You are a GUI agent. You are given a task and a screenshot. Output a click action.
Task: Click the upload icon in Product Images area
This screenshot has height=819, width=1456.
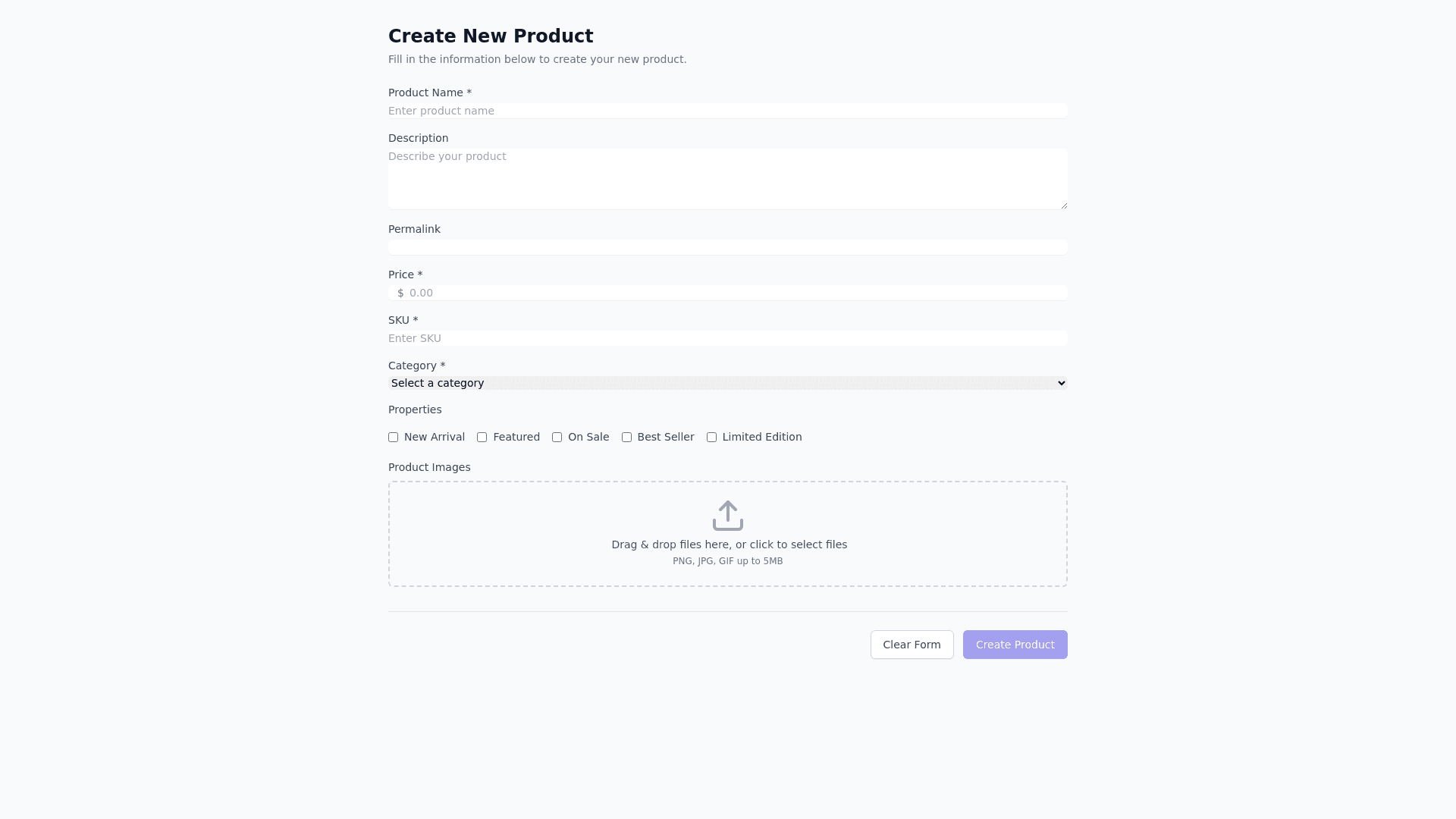727,515
